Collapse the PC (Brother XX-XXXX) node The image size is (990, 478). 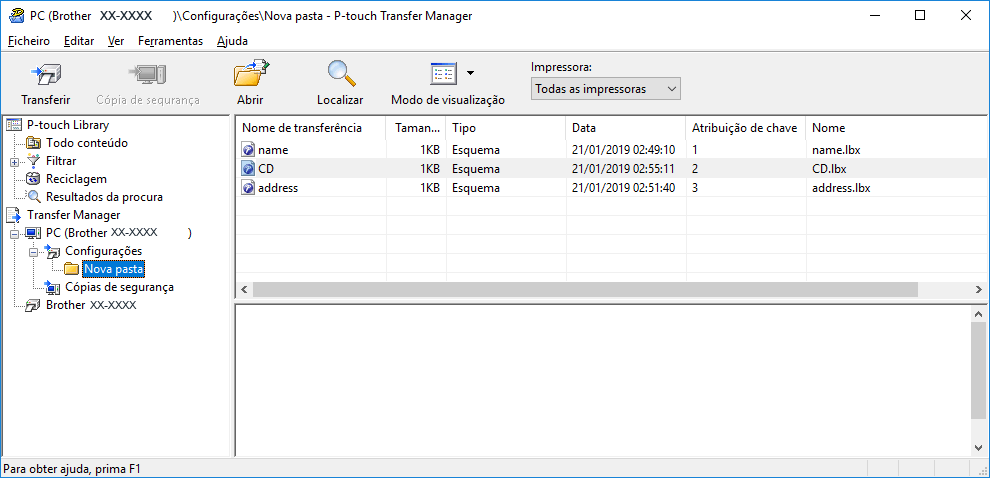tap(15, 234)
